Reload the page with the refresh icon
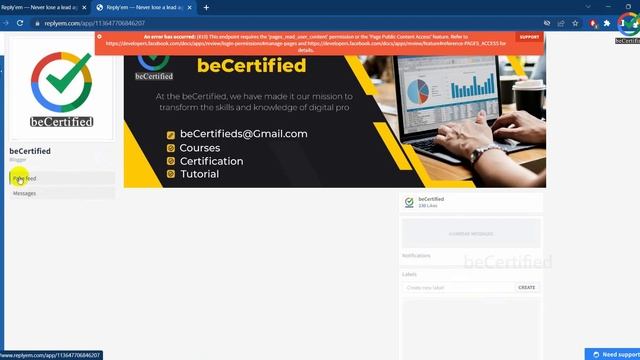 coord(20,23)
